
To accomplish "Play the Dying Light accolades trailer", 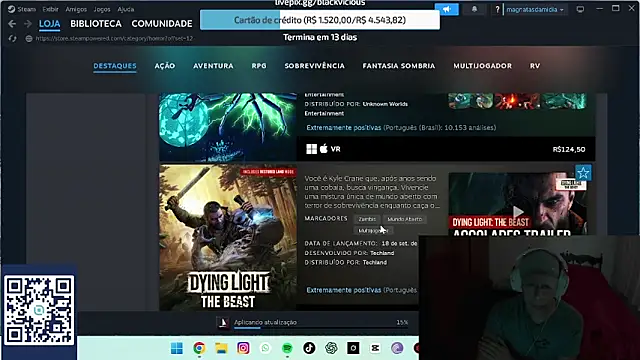I will tap(518, 211).
